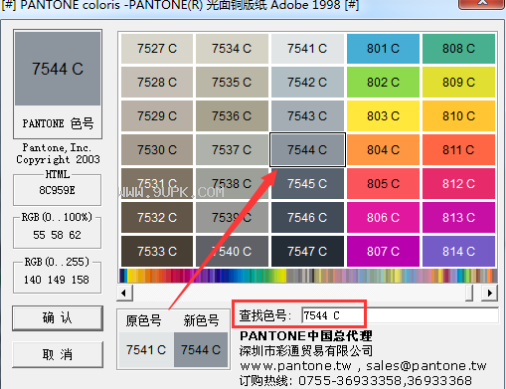Click sales@pantone.tw email text
Image resolution: width=506 pixels, height=389 pixels.
pos(426,366)
